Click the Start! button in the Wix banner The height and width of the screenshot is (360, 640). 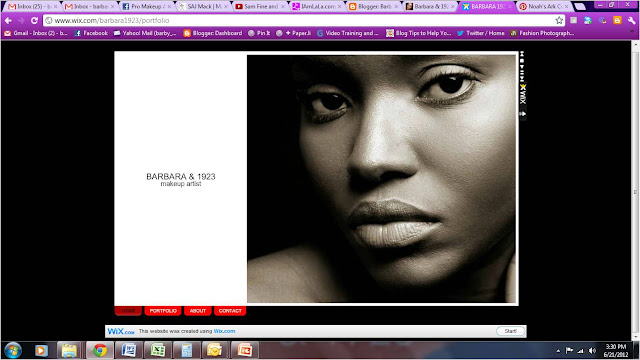[510, 331]
